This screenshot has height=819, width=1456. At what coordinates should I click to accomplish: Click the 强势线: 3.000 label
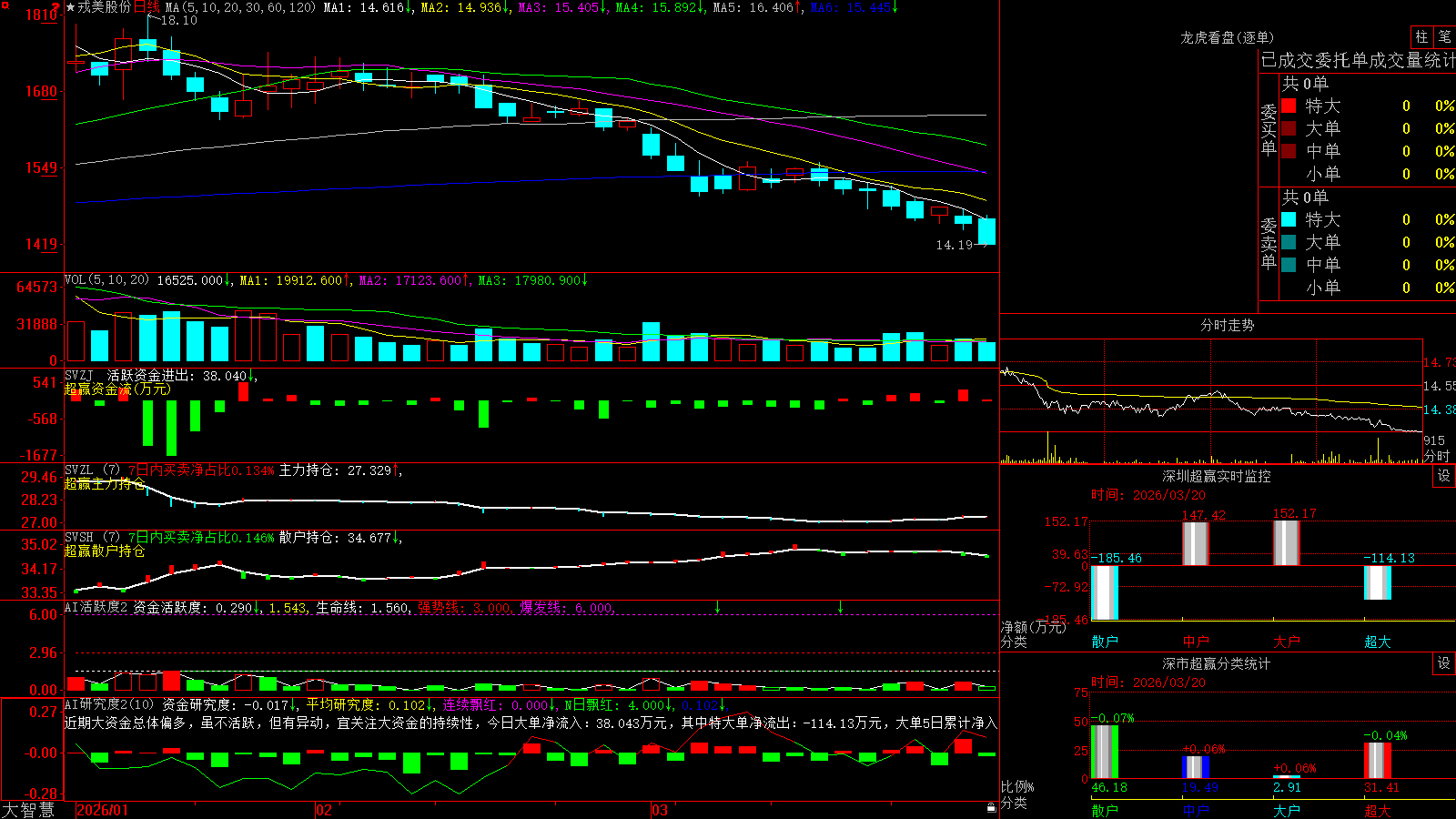[464, 608]
